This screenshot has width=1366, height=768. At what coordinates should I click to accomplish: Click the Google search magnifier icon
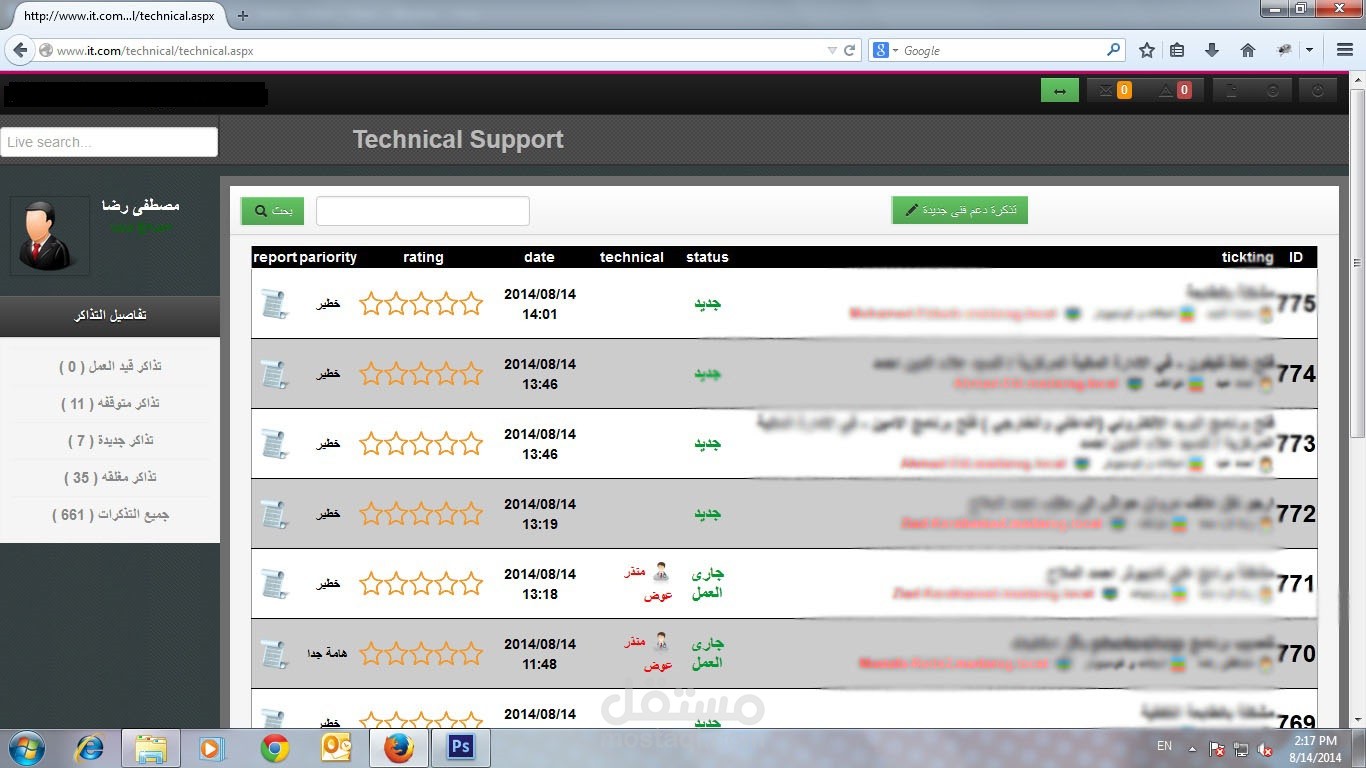1113,50
